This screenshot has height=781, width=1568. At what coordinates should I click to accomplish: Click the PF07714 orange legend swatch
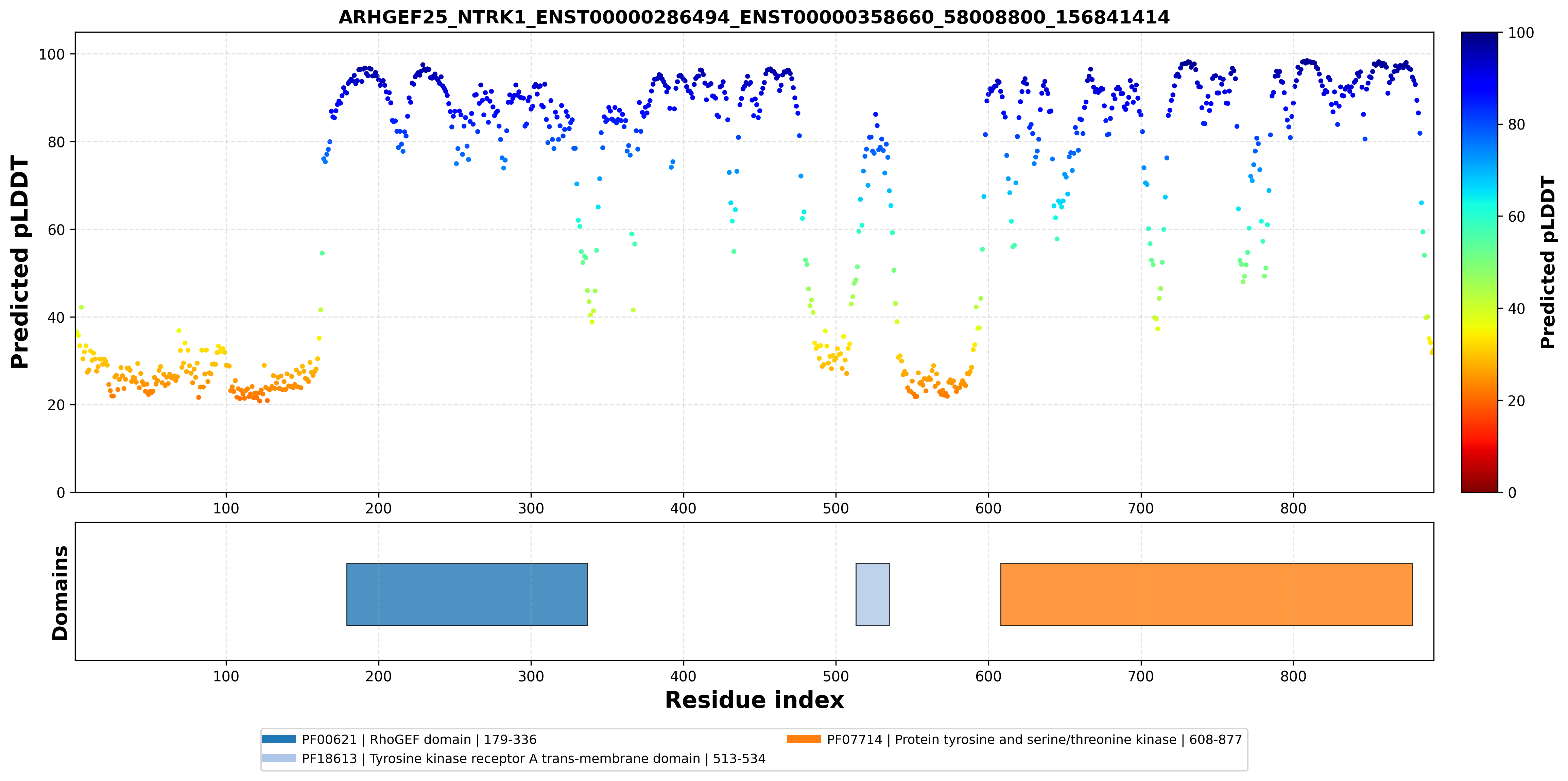tap(804, 739)
